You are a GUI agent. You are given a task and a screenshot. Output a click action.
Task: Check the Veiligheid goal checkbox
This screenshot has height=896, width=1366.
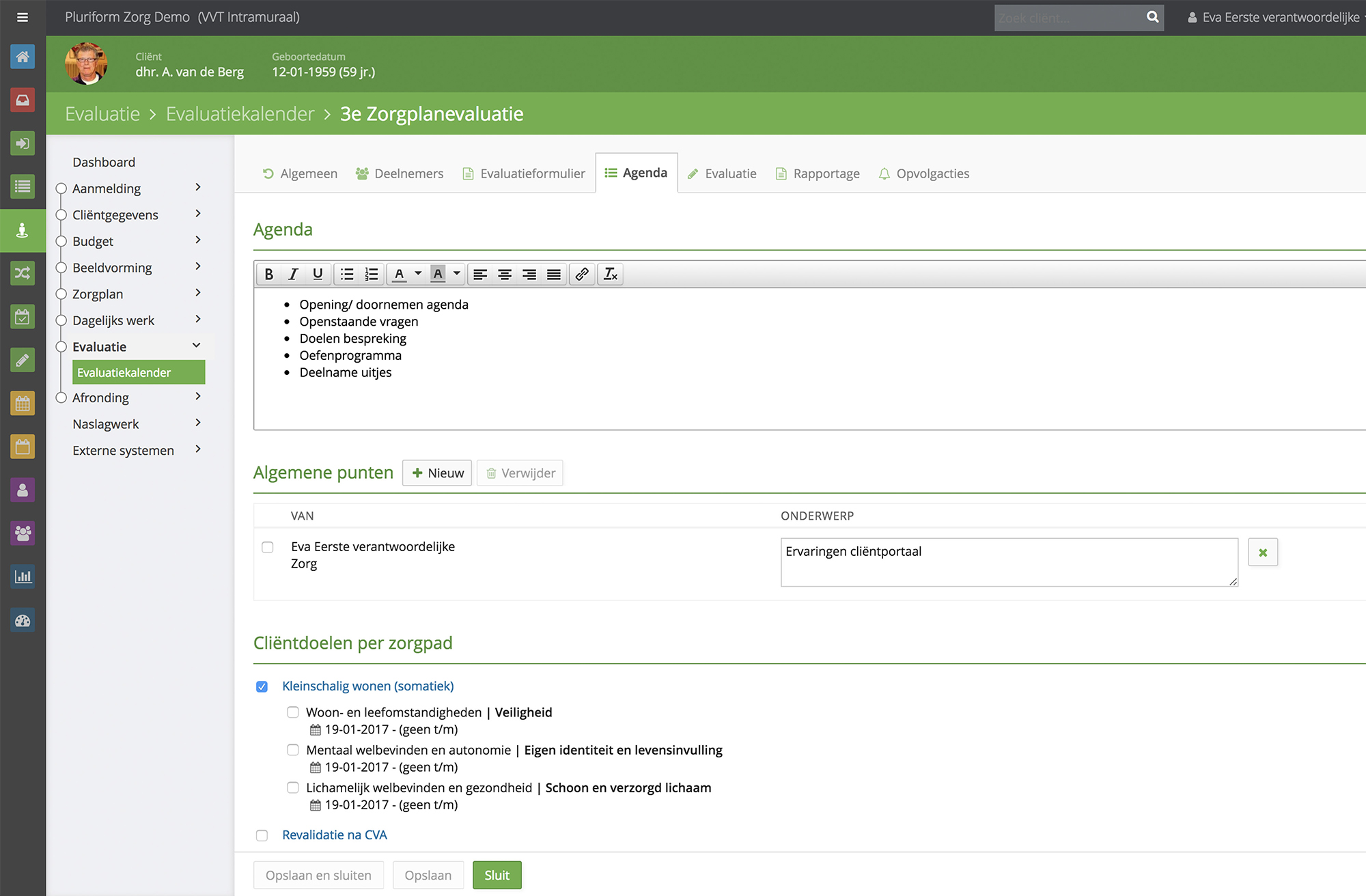(x=293, y=712)
